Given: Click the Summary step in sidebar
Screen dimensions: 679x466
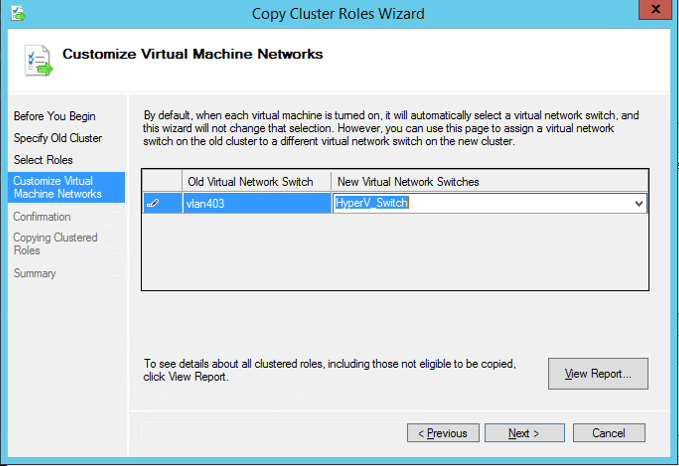Looking at the screenshot, I should (x=35, y=273).
